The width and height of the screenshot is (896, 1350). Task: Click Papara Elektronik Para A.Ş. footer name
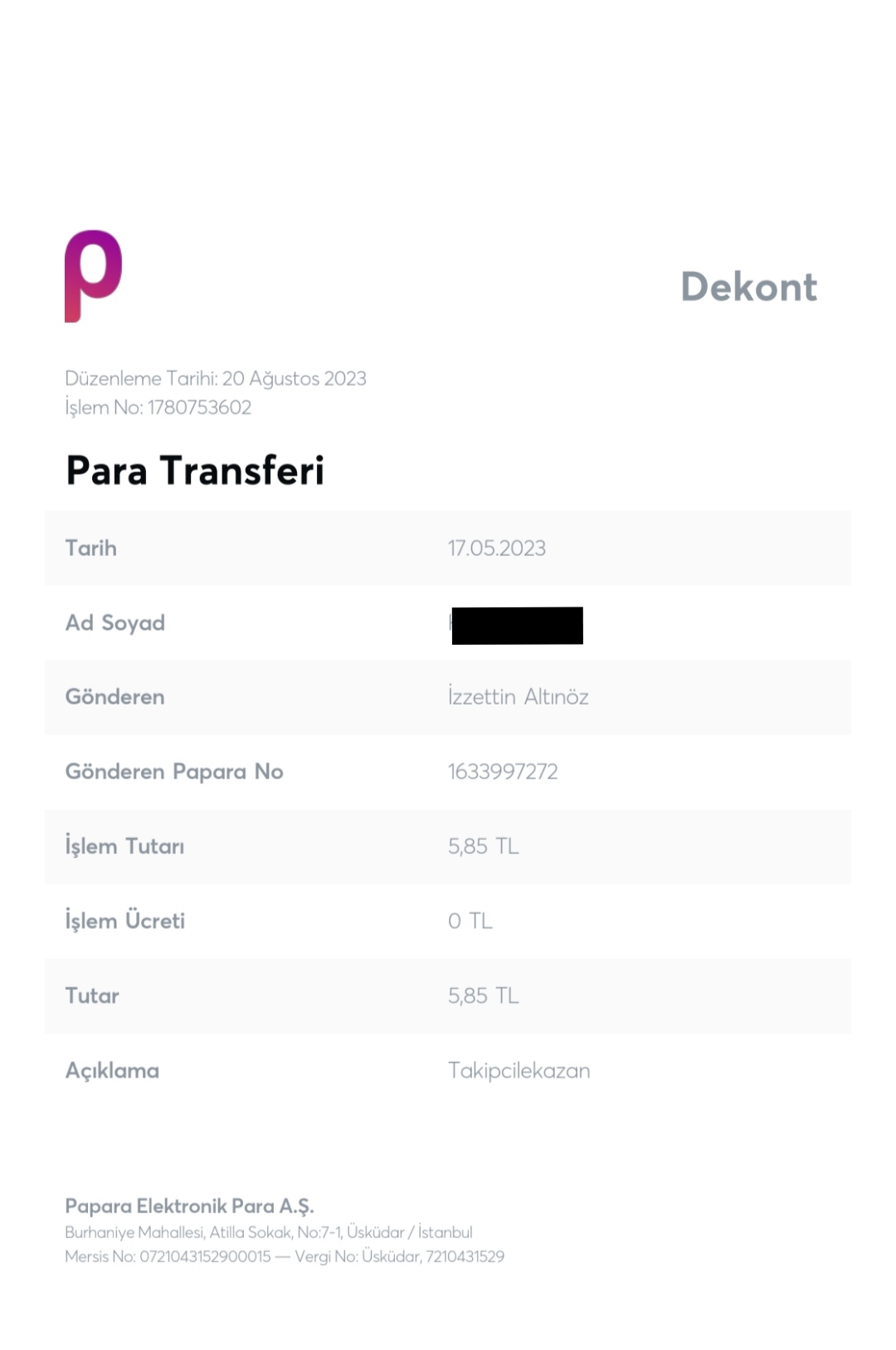point(190,1206)
